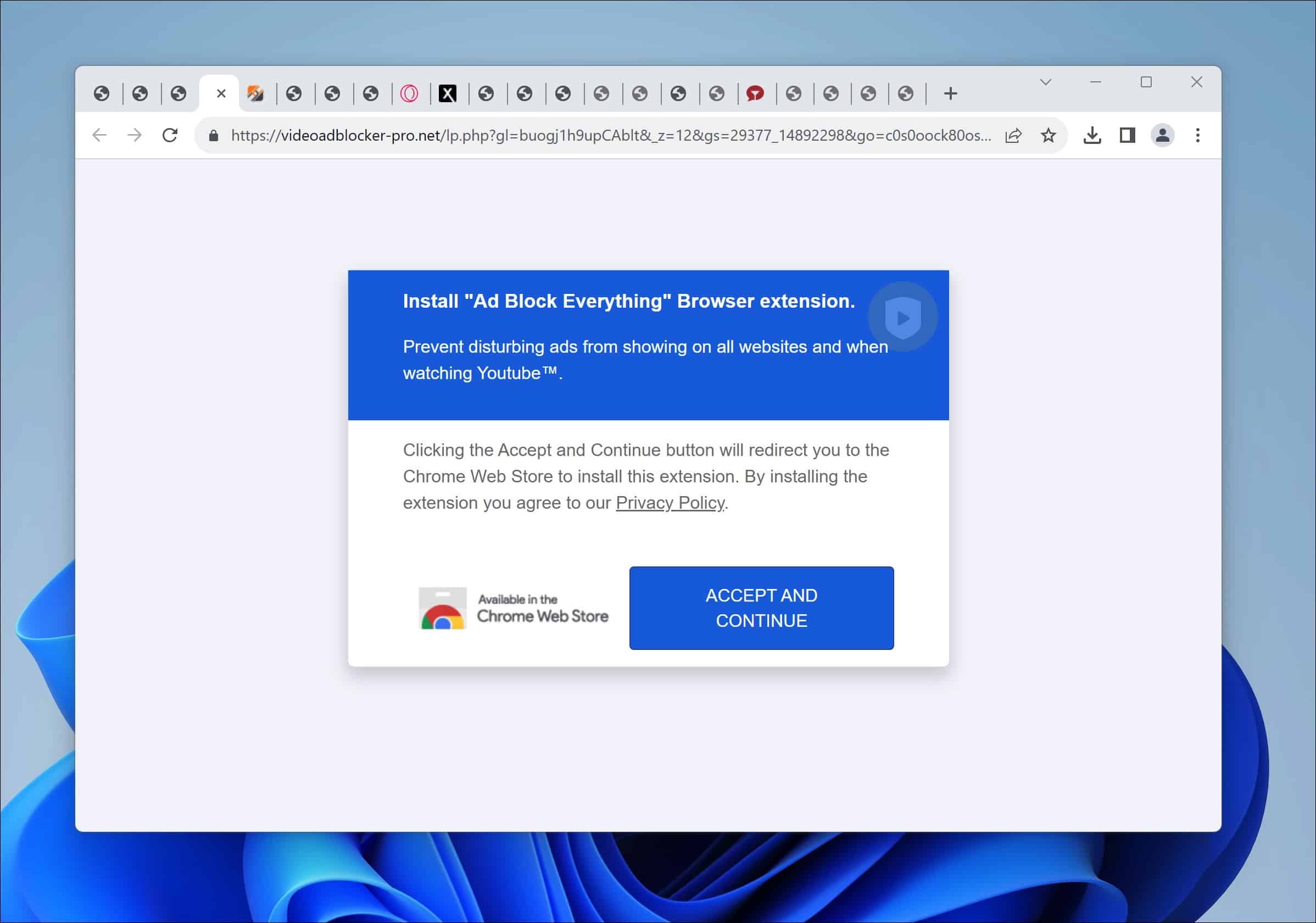Reload the current page
The height and width of the screenshot is (923, 1316).
tap(170, 135)
